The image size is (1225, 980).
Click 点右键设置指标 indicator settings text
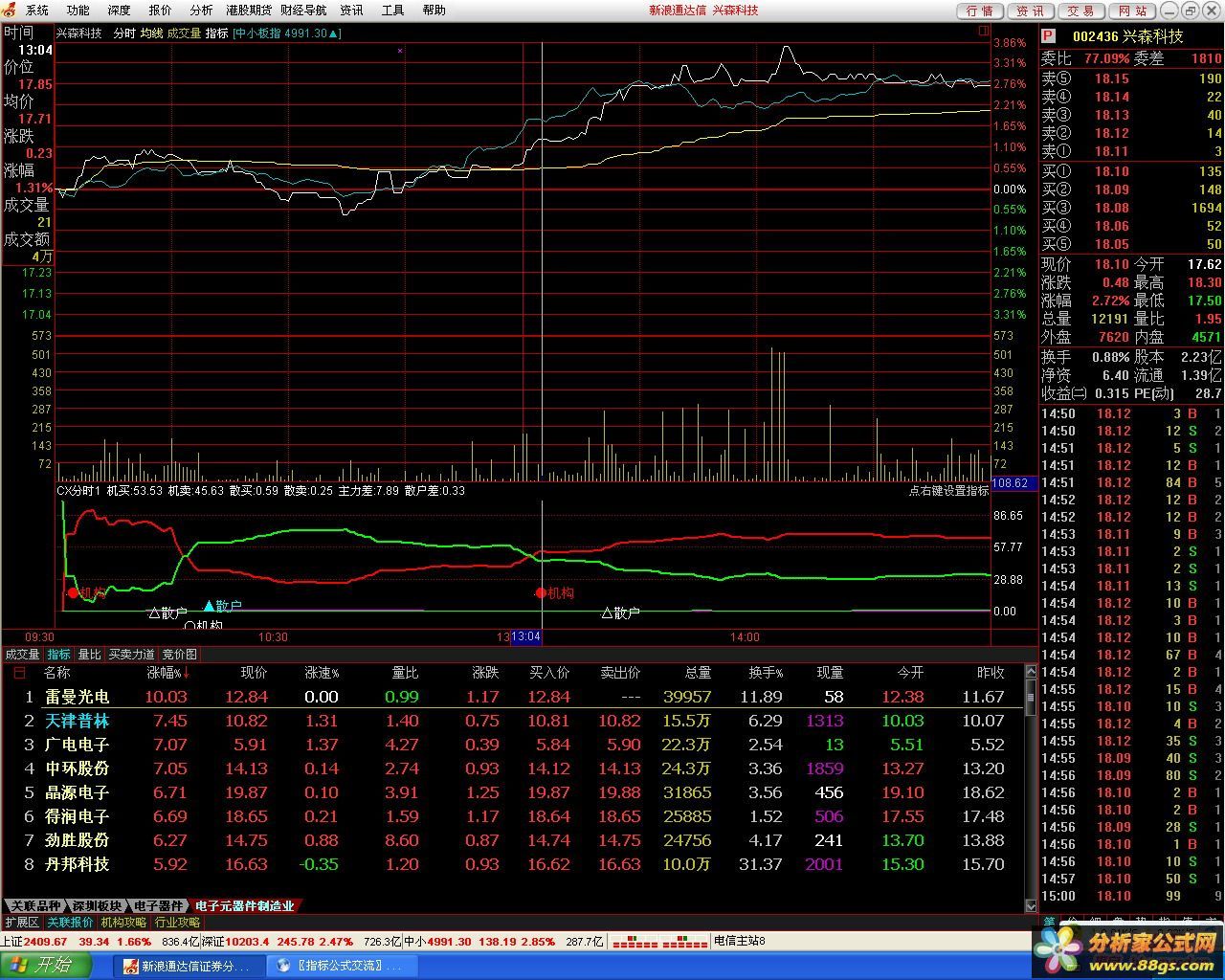pos(948,490)
